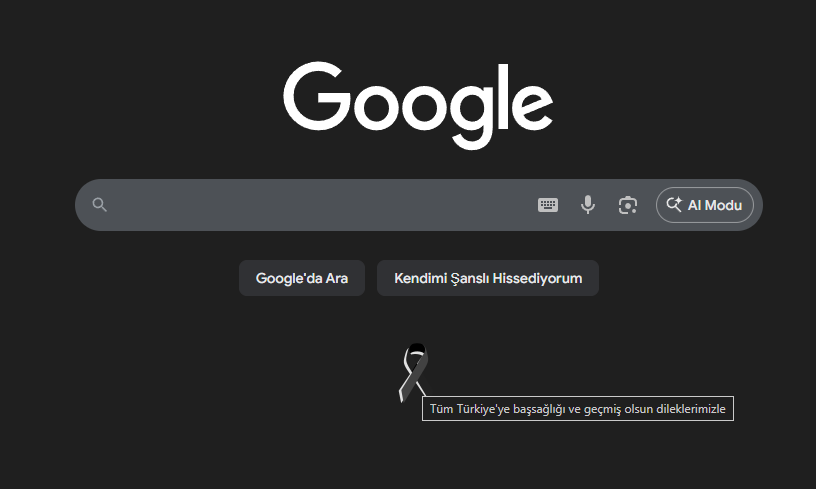Click the magnifier search icon in search bar

99,205
